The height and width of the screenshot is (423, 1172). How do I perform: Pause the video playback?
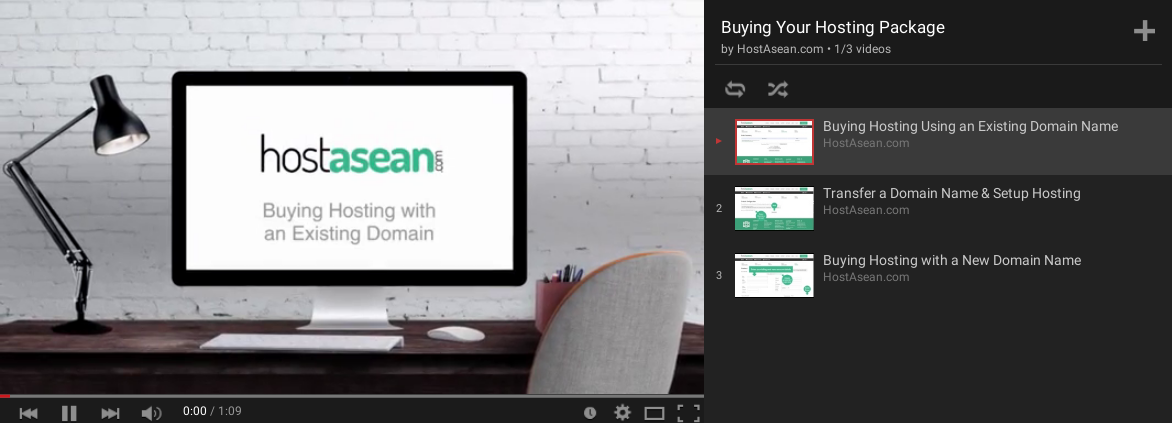point(69,413)
